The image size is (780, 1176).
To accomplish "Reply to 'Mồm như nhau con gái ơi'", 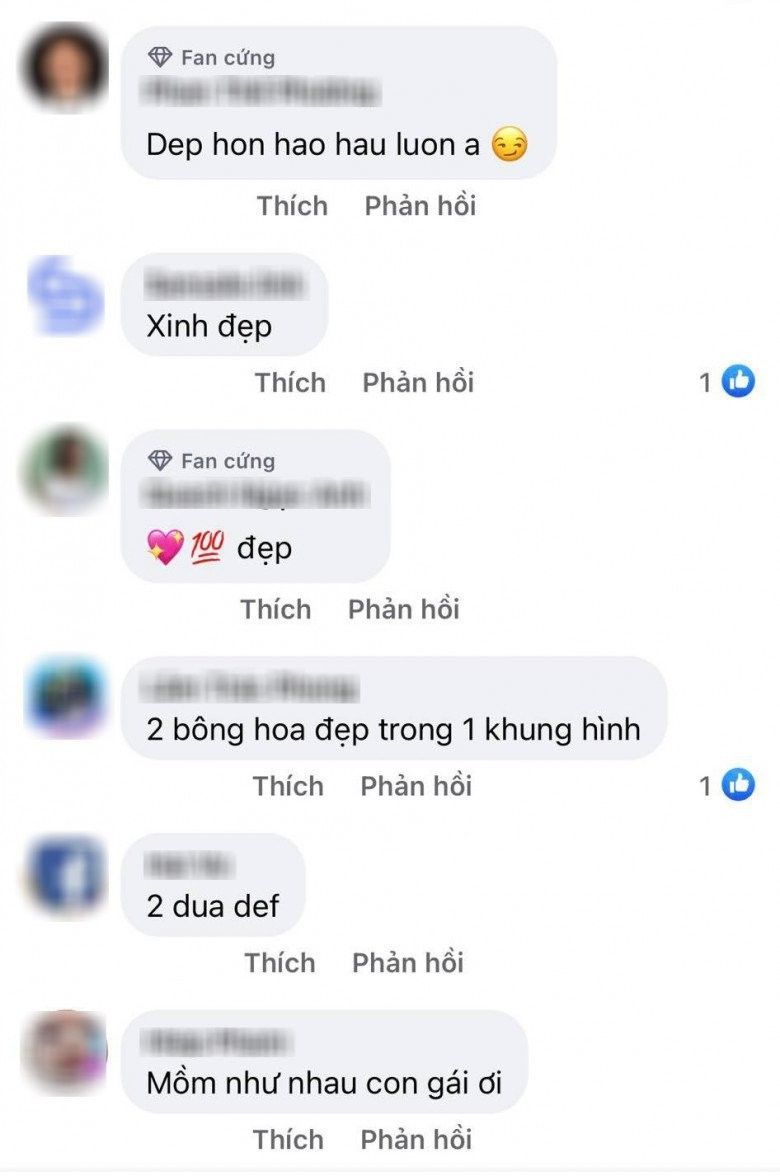I will tap(416, 1140).
